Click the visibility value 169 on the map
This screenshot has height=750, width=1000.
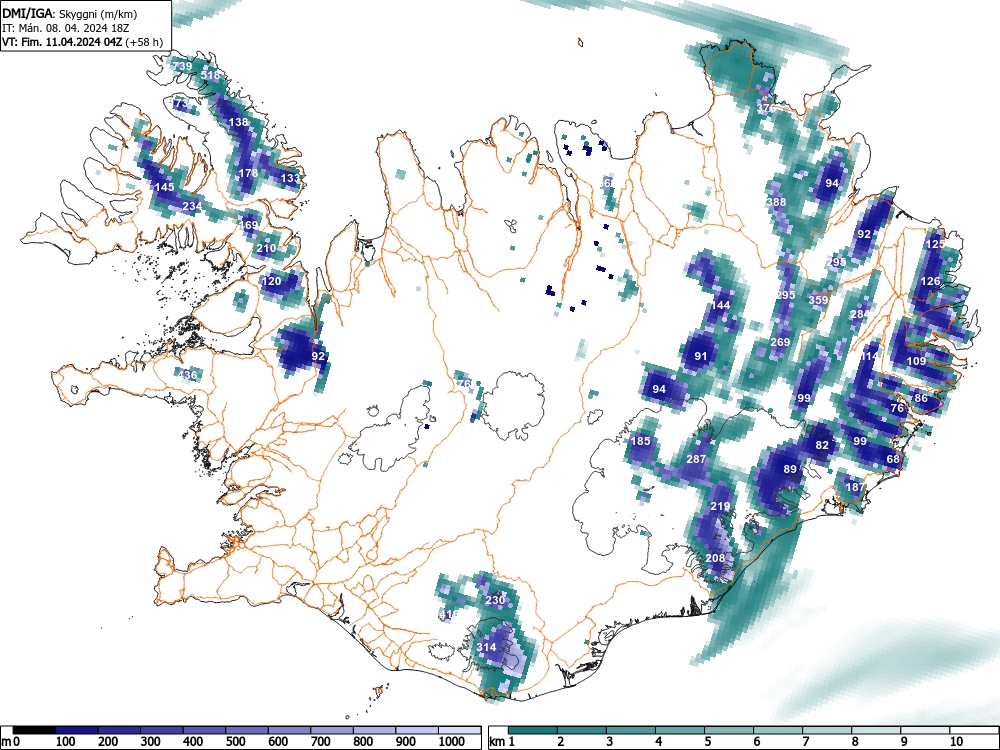(248, 224)
